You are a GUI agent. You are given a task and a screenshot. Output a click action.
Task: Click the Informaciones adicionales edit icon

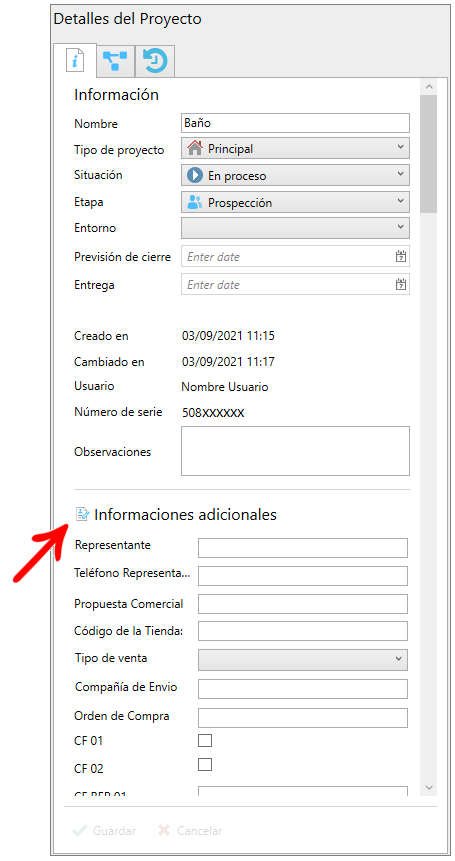point(82,514)
